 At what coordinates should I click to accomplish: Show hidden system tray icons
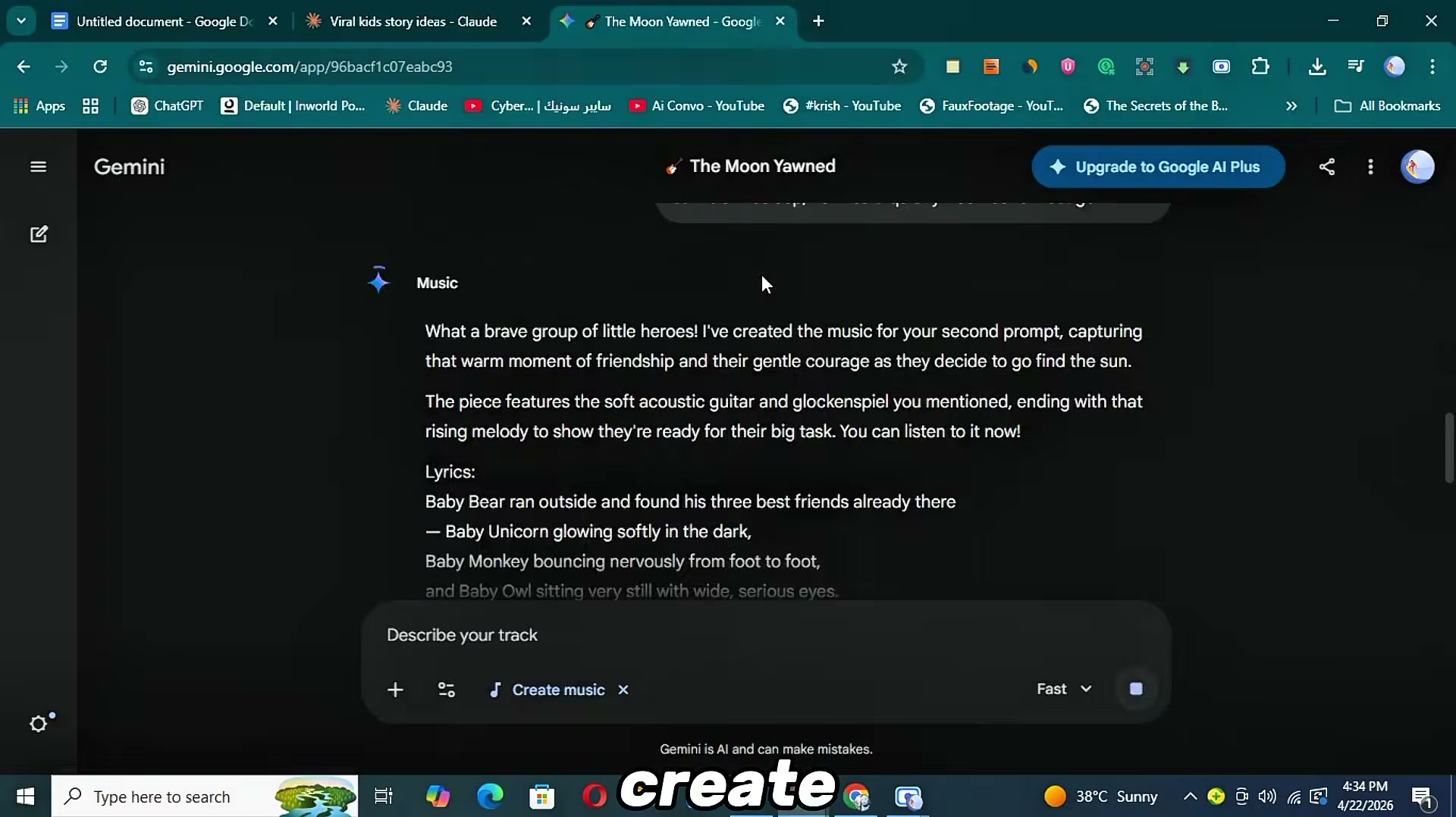[1191, 797]
